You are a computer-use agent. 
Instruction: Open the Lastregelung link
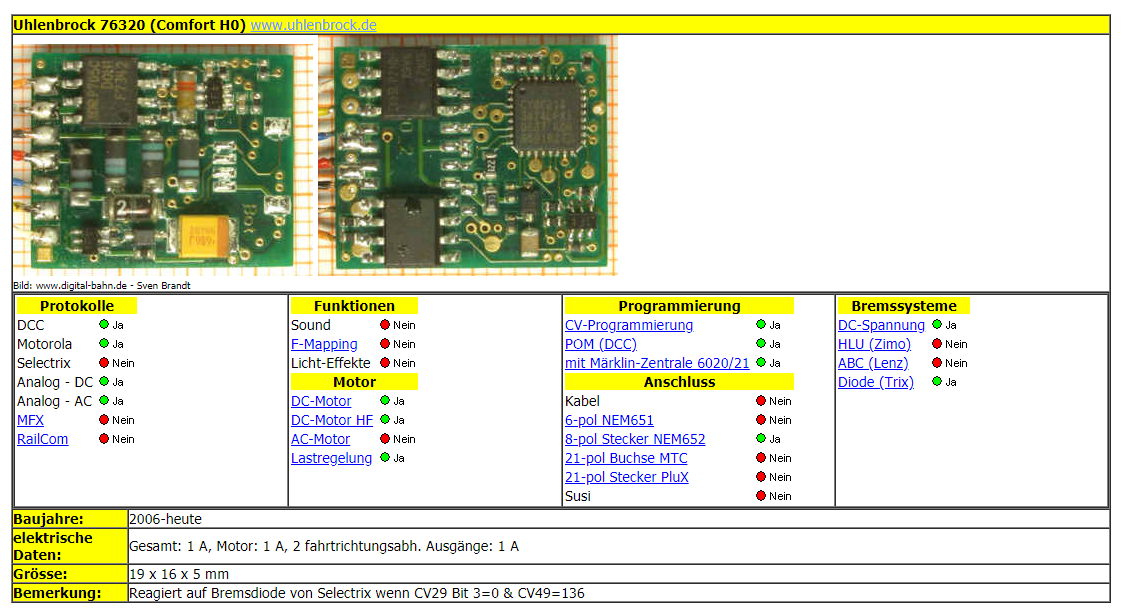[331, 458]
